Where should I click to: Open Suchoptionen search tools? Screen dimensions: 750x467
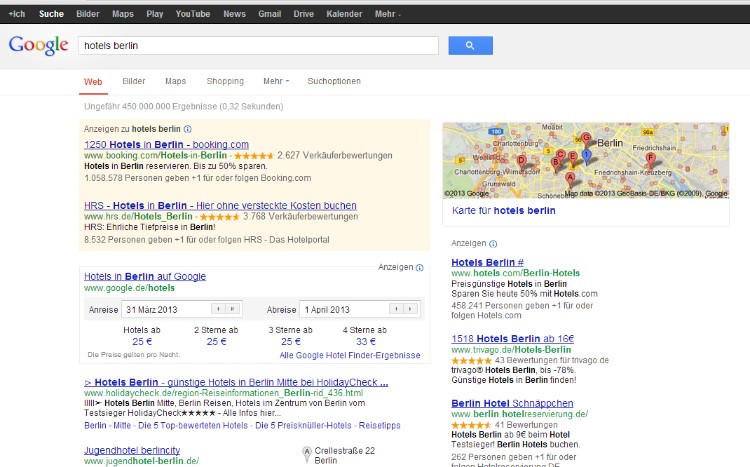[x=334, y=81]
